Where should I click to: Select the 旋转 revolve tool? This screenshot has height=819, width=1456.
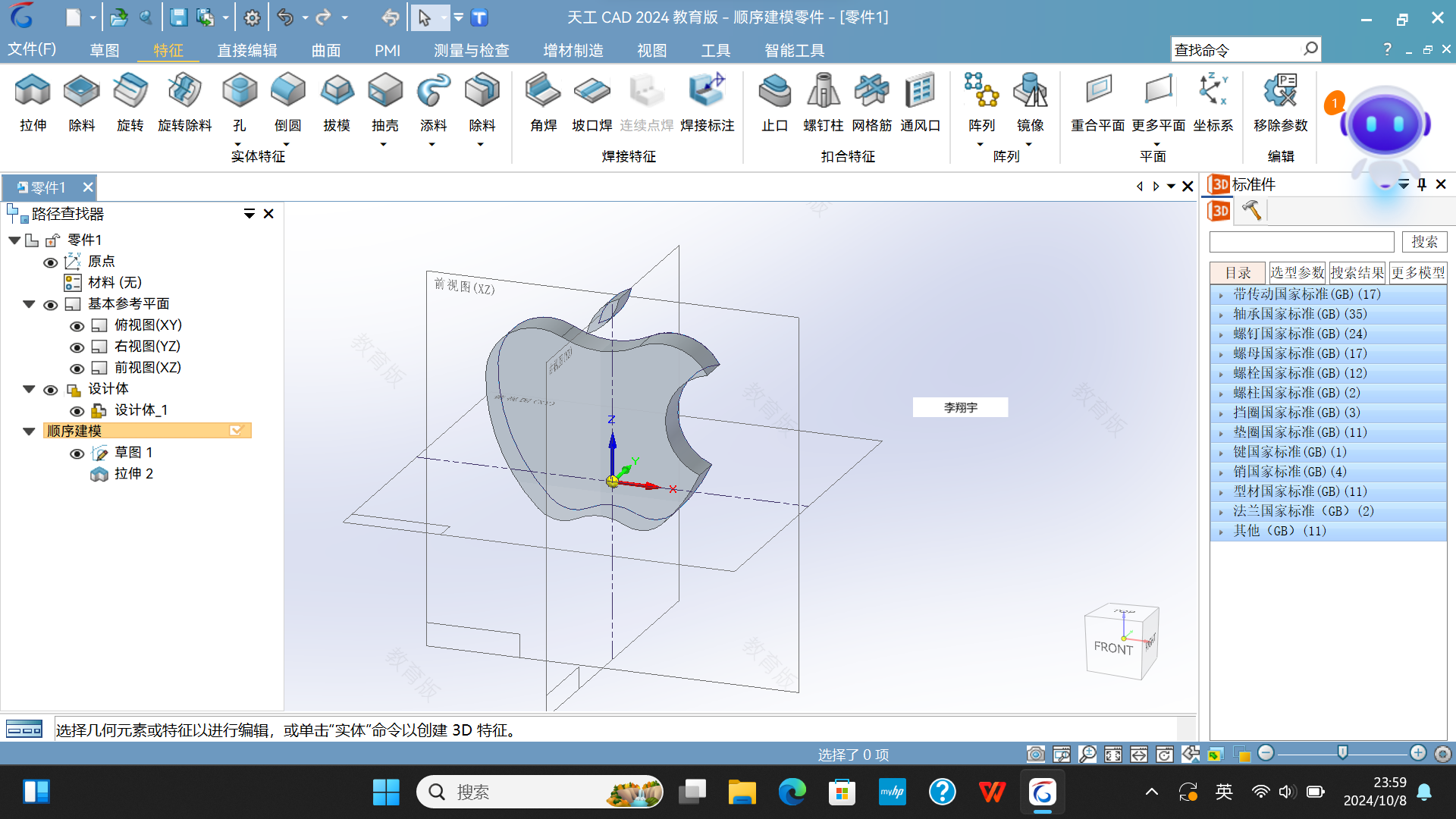pos(130,102)
